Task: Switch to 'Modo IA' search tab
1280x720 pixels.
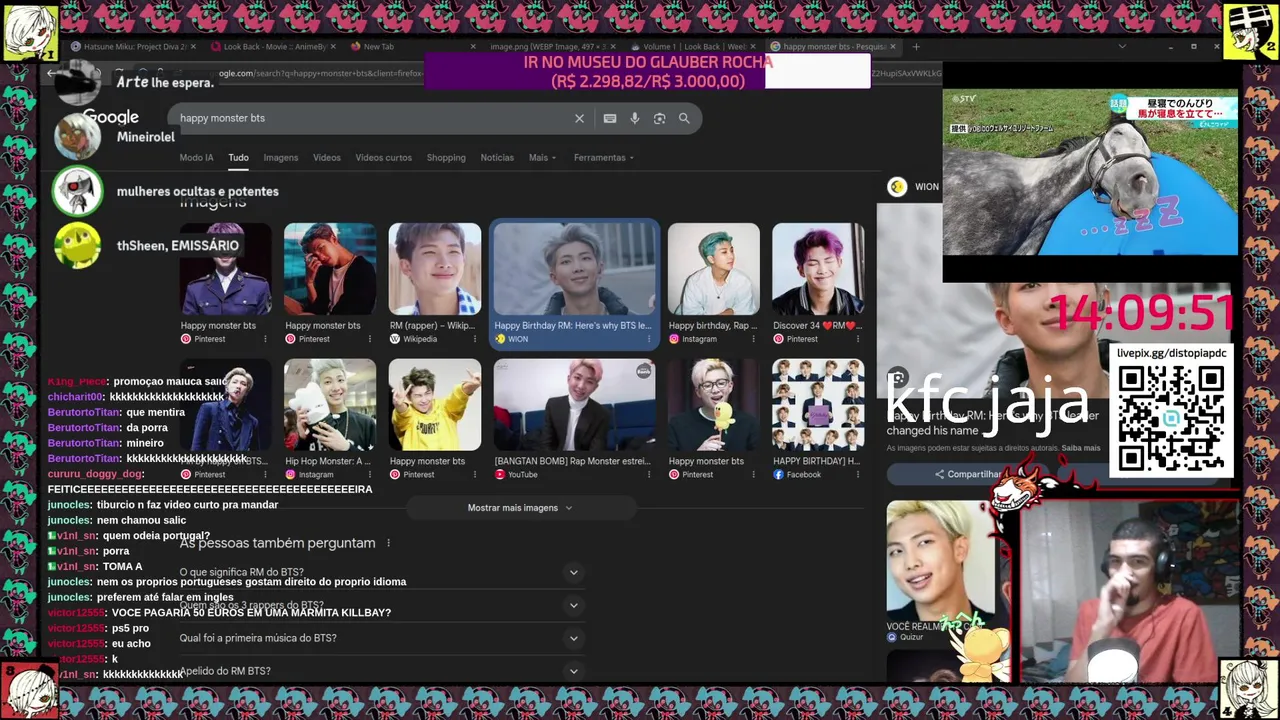Action: coord(196,157)
